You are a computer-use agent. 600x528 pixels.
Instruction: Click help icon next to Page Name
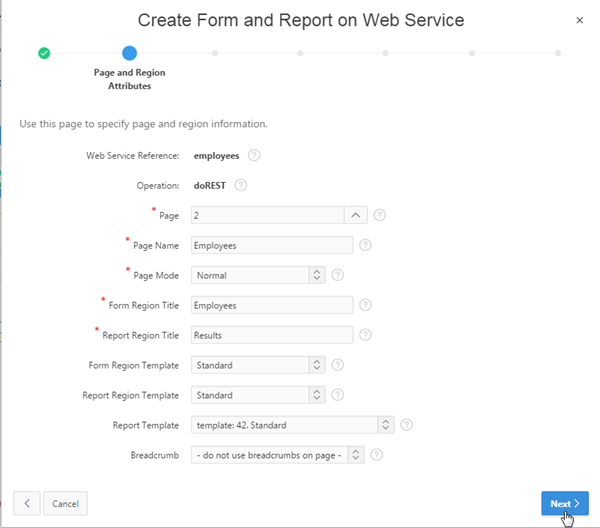pyautogui.click(x=365, y=245)
